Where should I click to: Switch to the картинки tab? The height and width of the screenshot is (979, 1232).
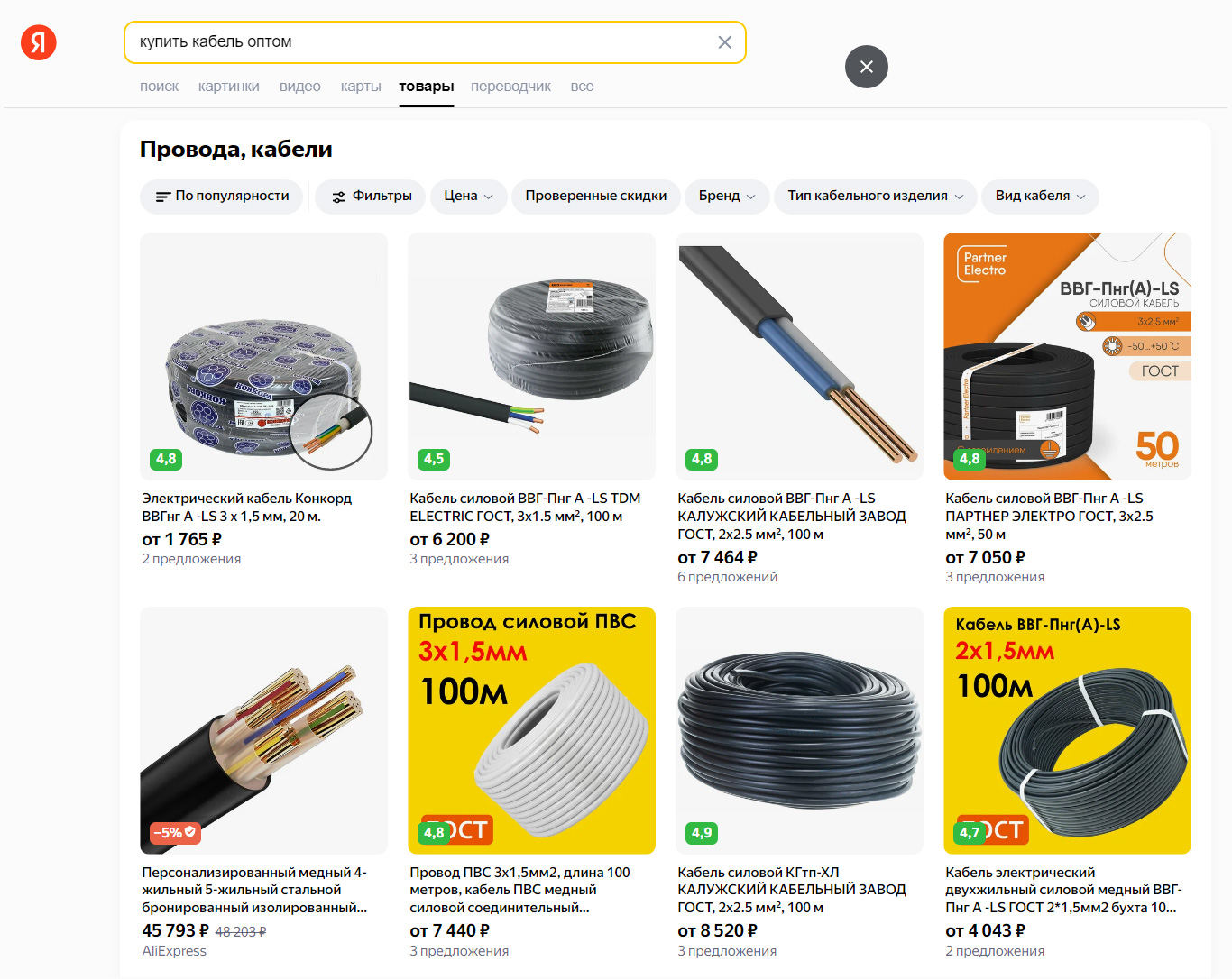[x=229, y=87]
